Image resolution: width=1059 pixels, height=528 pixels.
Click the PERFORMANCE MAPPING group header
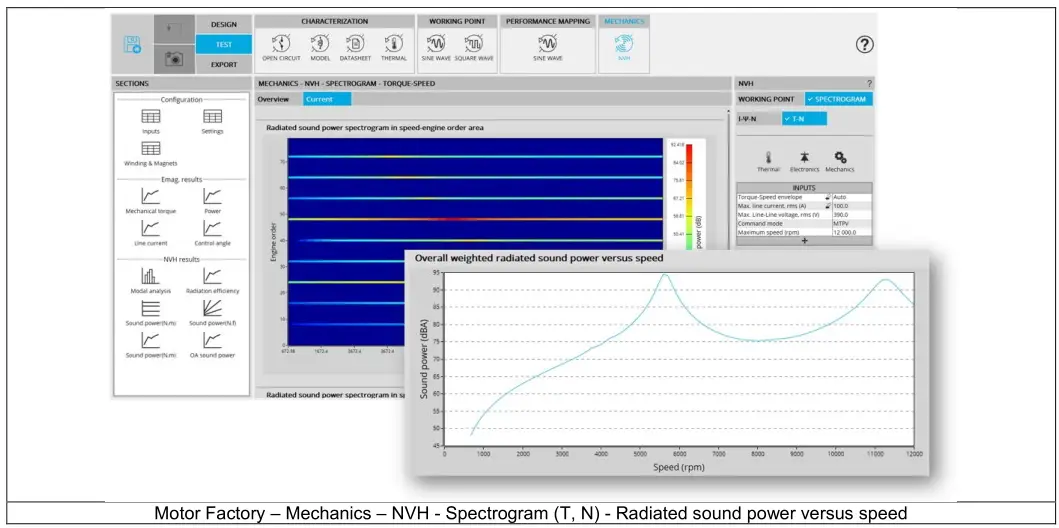[x=548, y=22]
